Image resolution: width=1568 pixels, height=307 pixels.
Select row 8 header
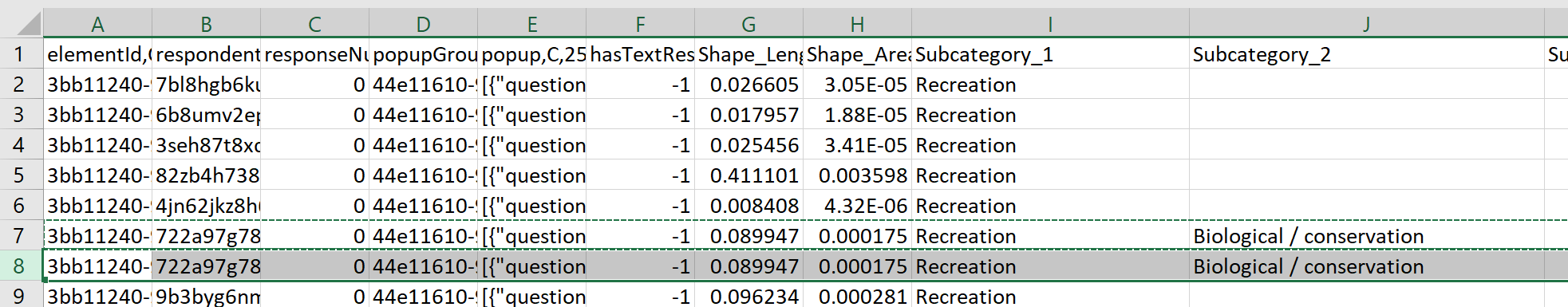(21, 266)
